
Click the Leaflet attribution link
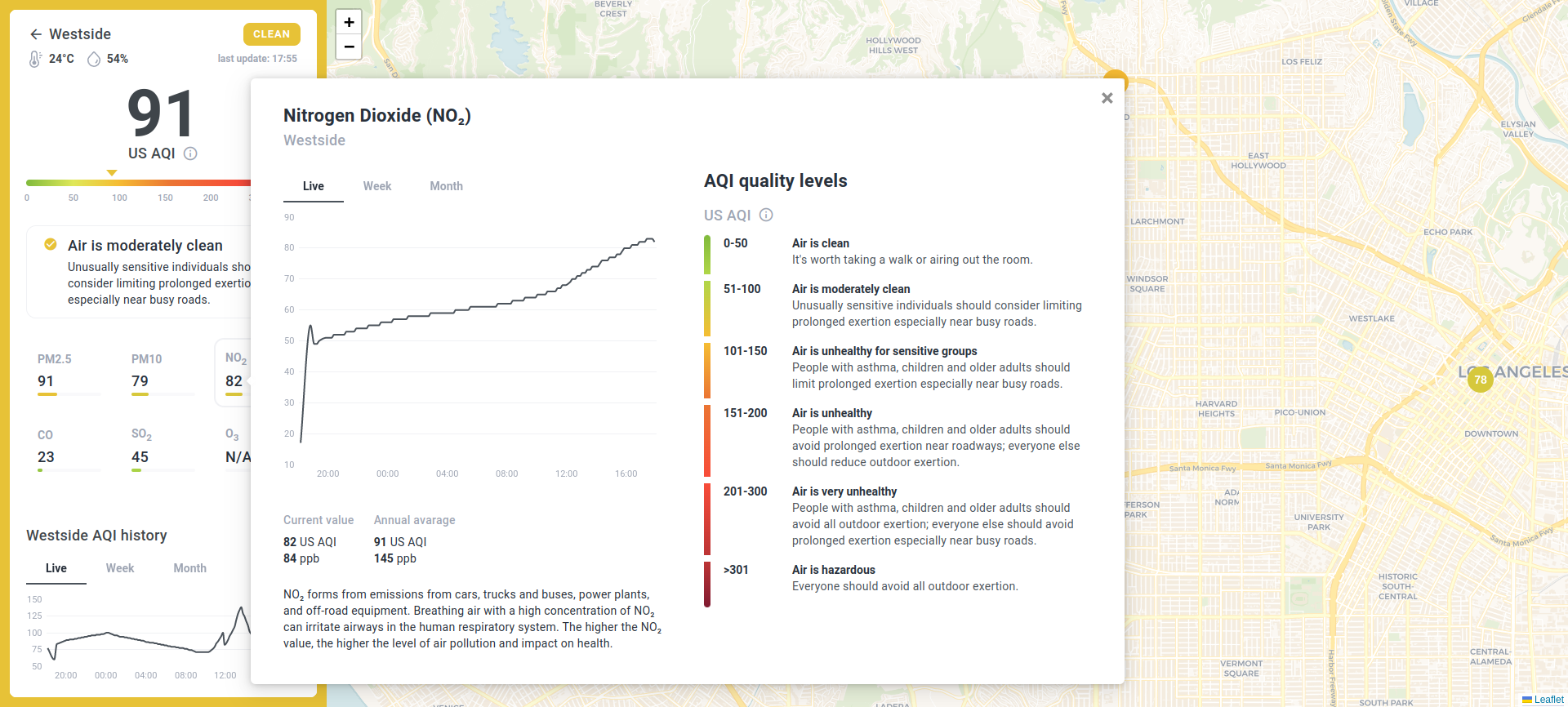point(1548,700)
